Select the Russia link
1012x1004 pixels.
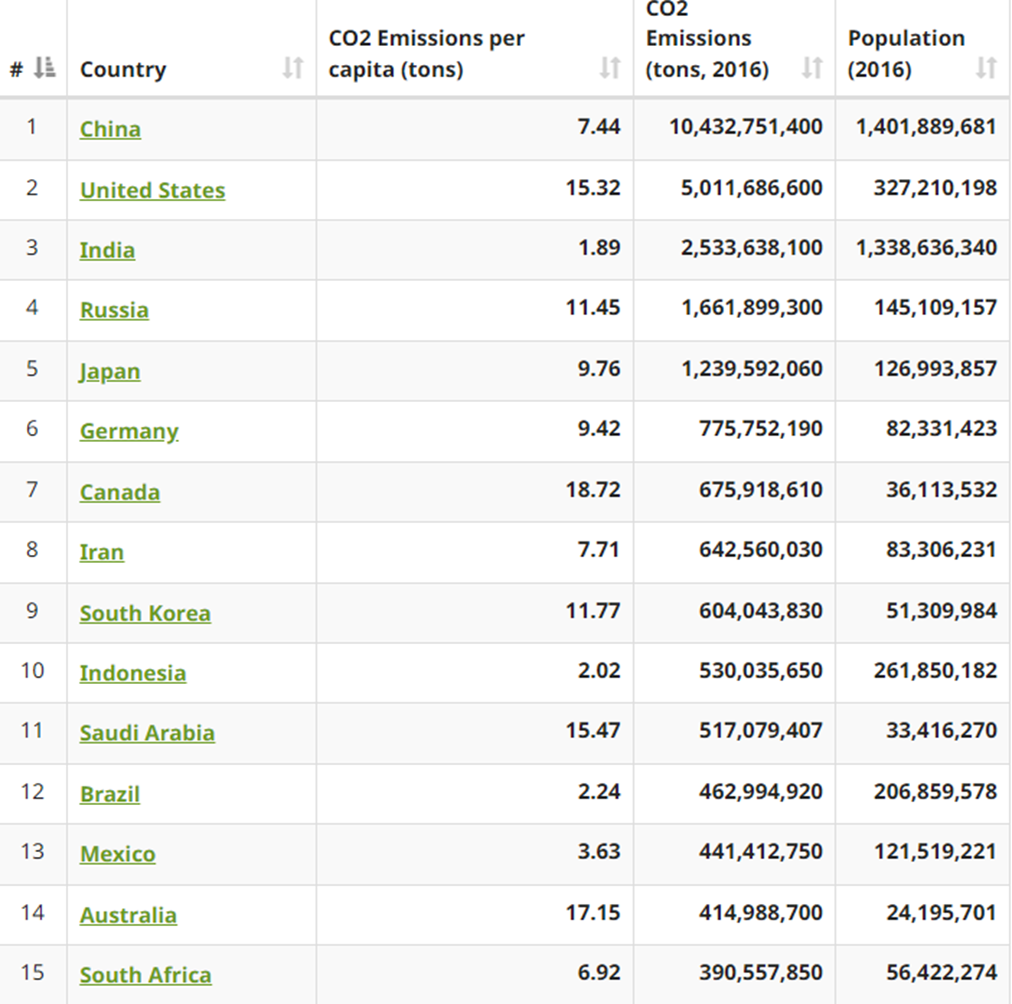[114, 310]
